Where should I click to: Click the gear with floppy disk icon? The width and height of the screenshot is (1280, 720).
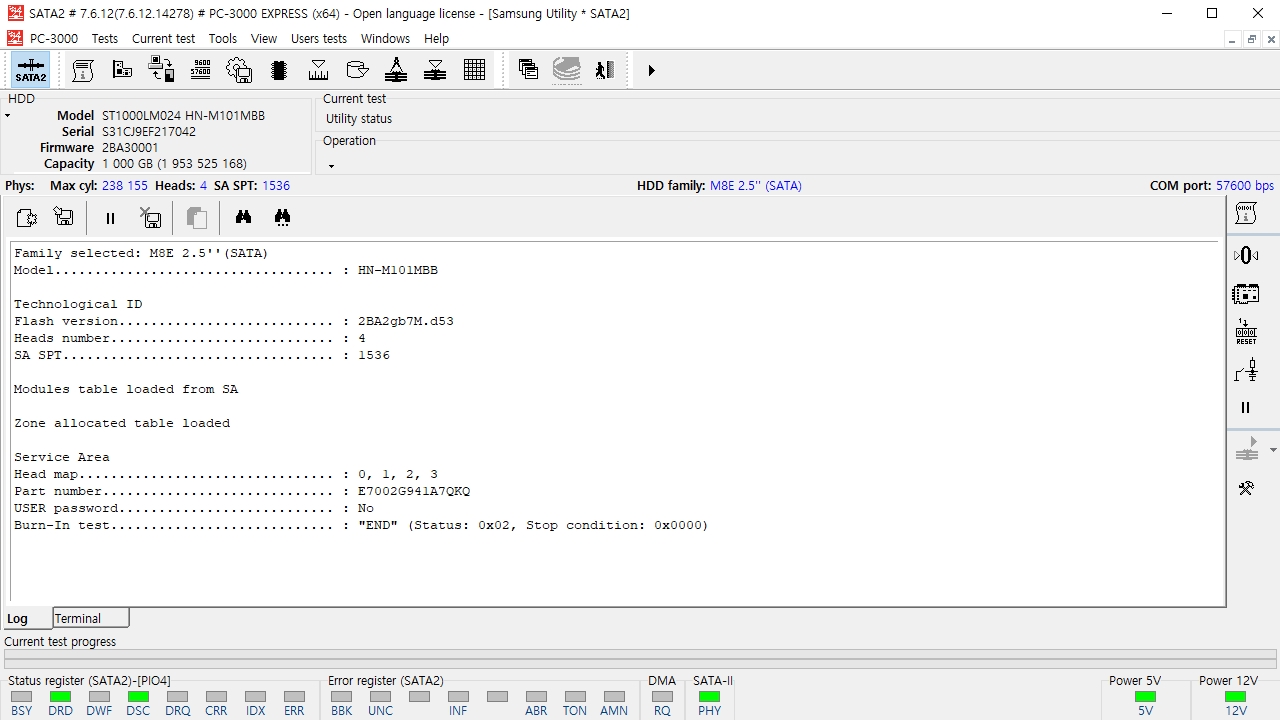coord(239,70)
